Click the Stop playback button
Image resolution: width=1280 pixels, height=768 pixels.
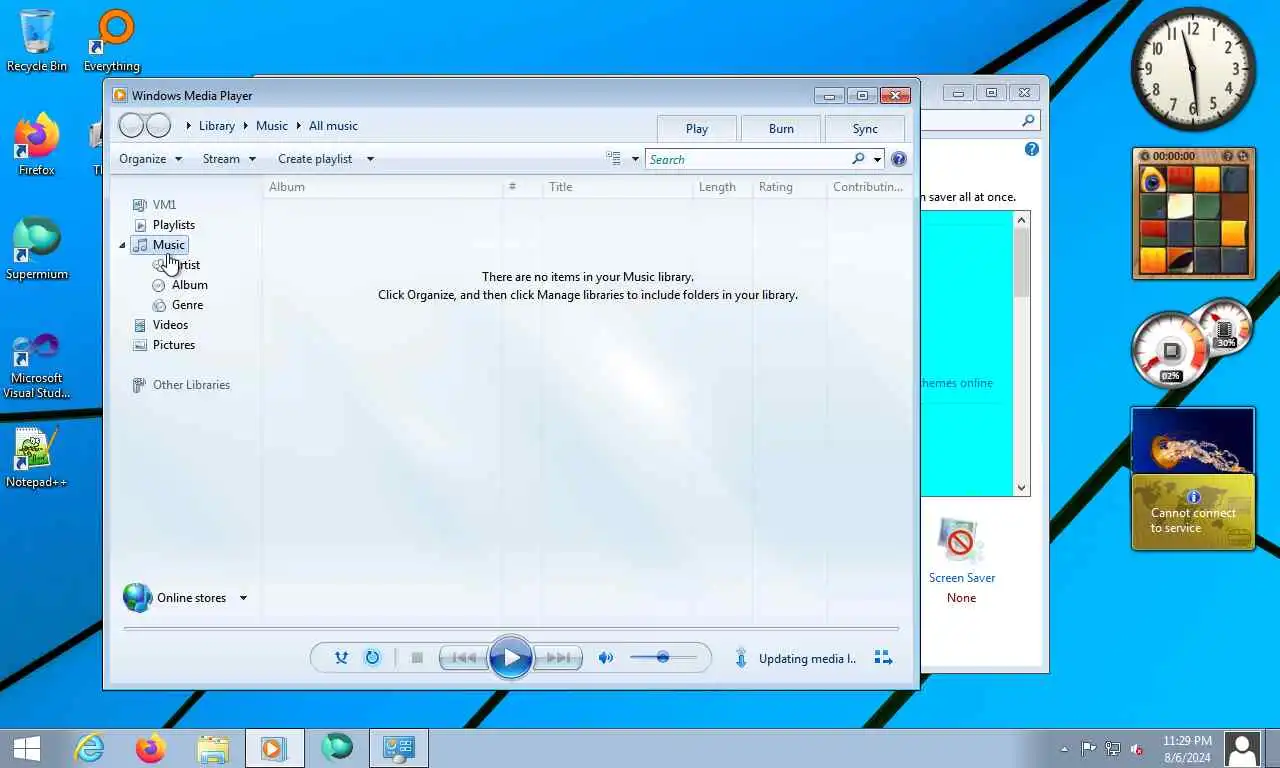(417, 657)
